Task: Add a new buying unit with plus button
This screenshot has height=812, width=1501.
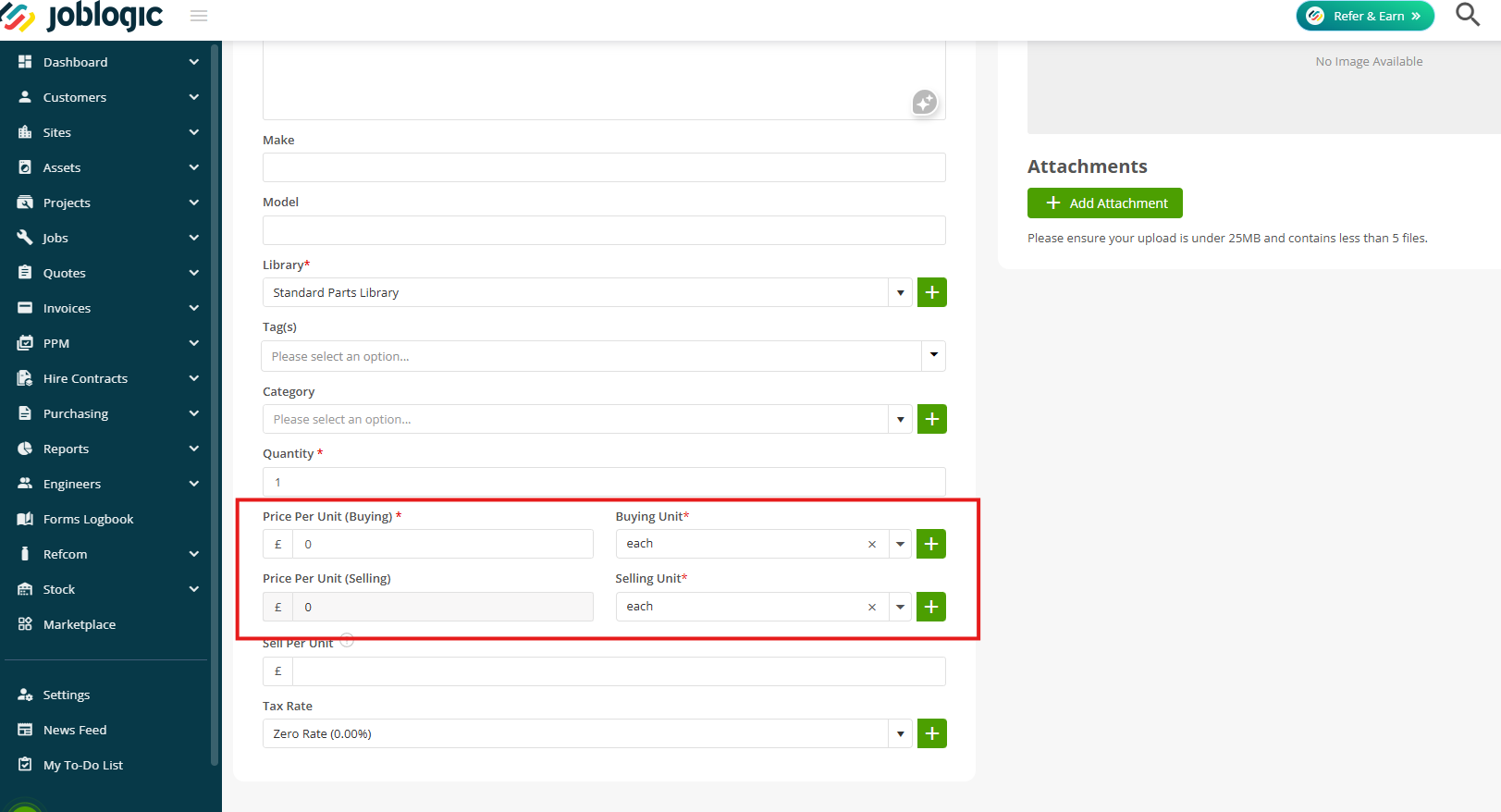Action: [931, 544]
